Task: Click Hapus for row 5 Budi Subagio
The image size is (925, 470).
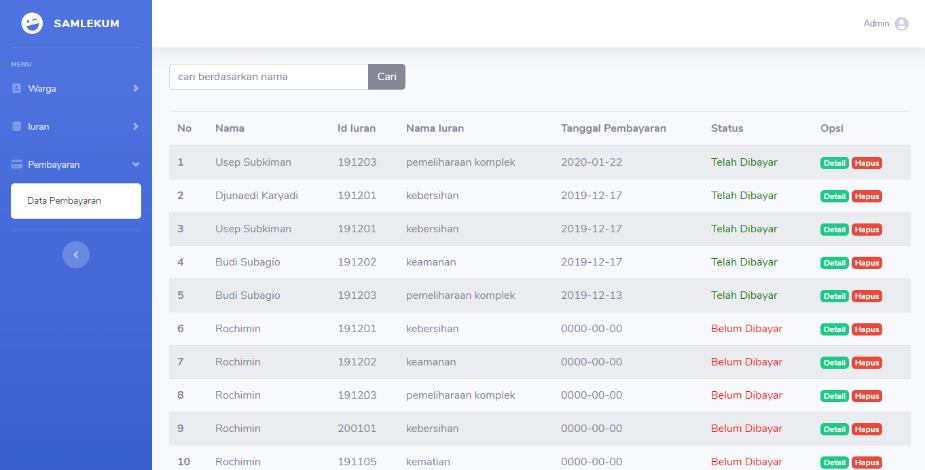Action: [x=867, y=296]
